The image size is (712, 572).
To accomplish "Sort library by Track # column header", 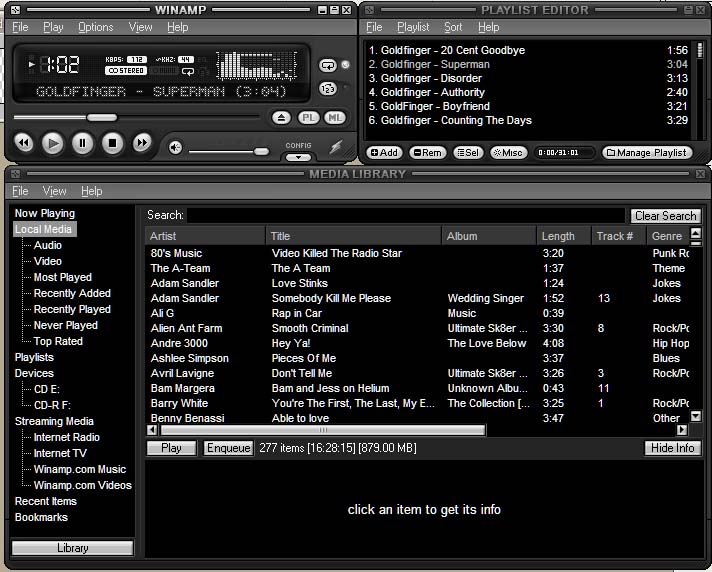I will point(618,236).
